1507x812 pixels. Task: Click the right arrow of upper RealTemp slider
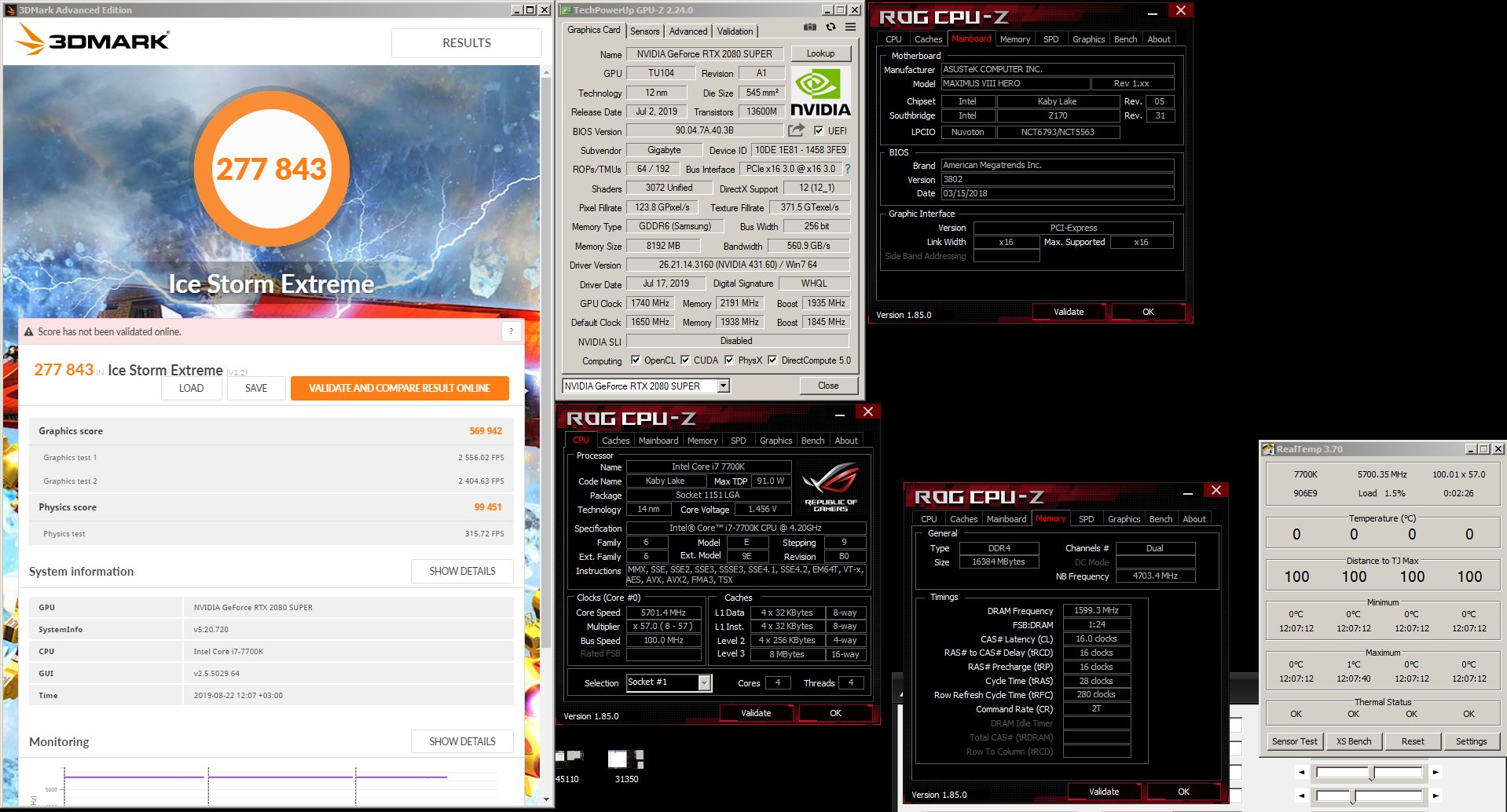[x=1435, y=773]
